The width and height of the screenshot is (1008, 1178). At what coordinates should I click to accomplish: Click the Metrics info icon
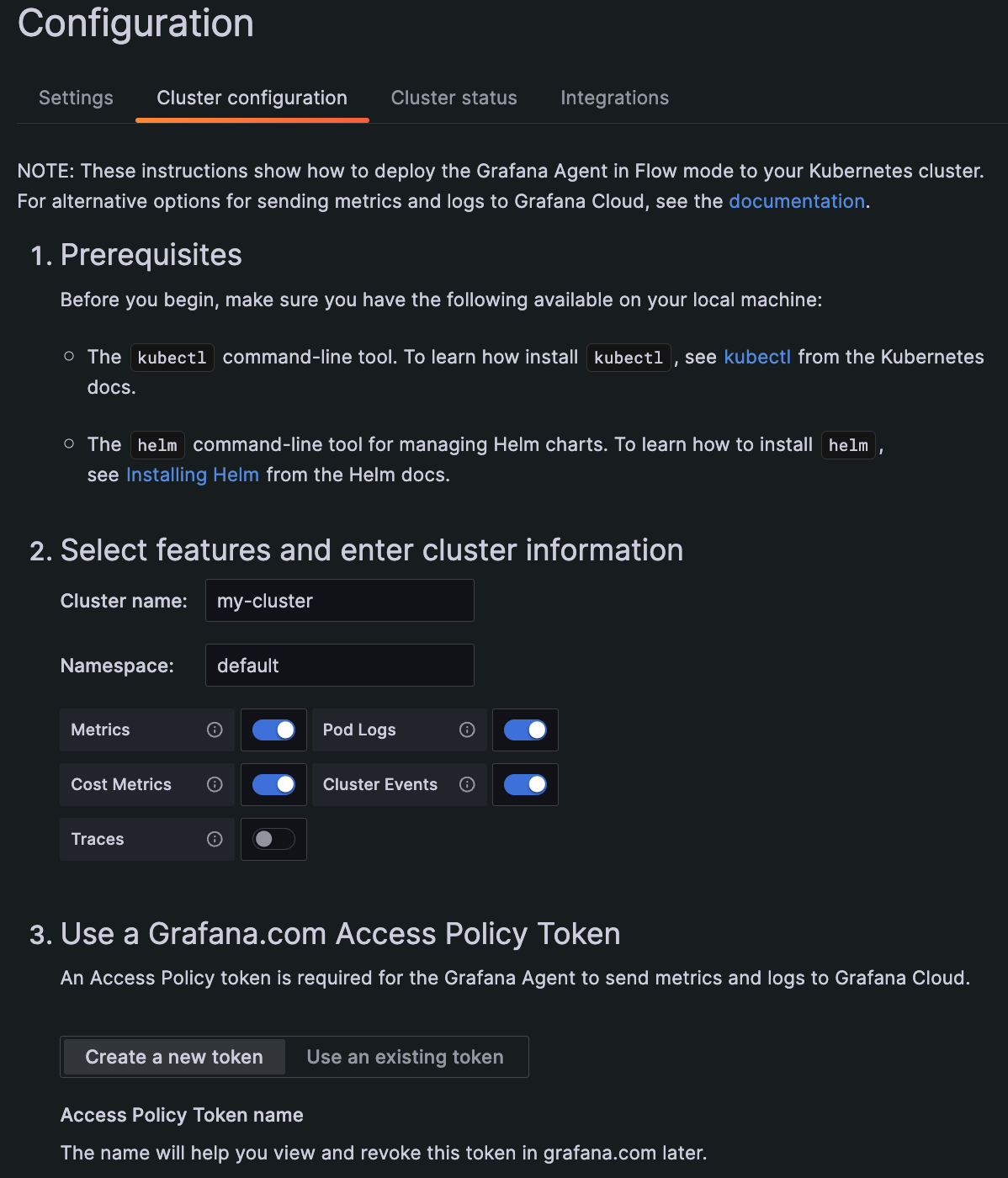[x=215, y=730]
